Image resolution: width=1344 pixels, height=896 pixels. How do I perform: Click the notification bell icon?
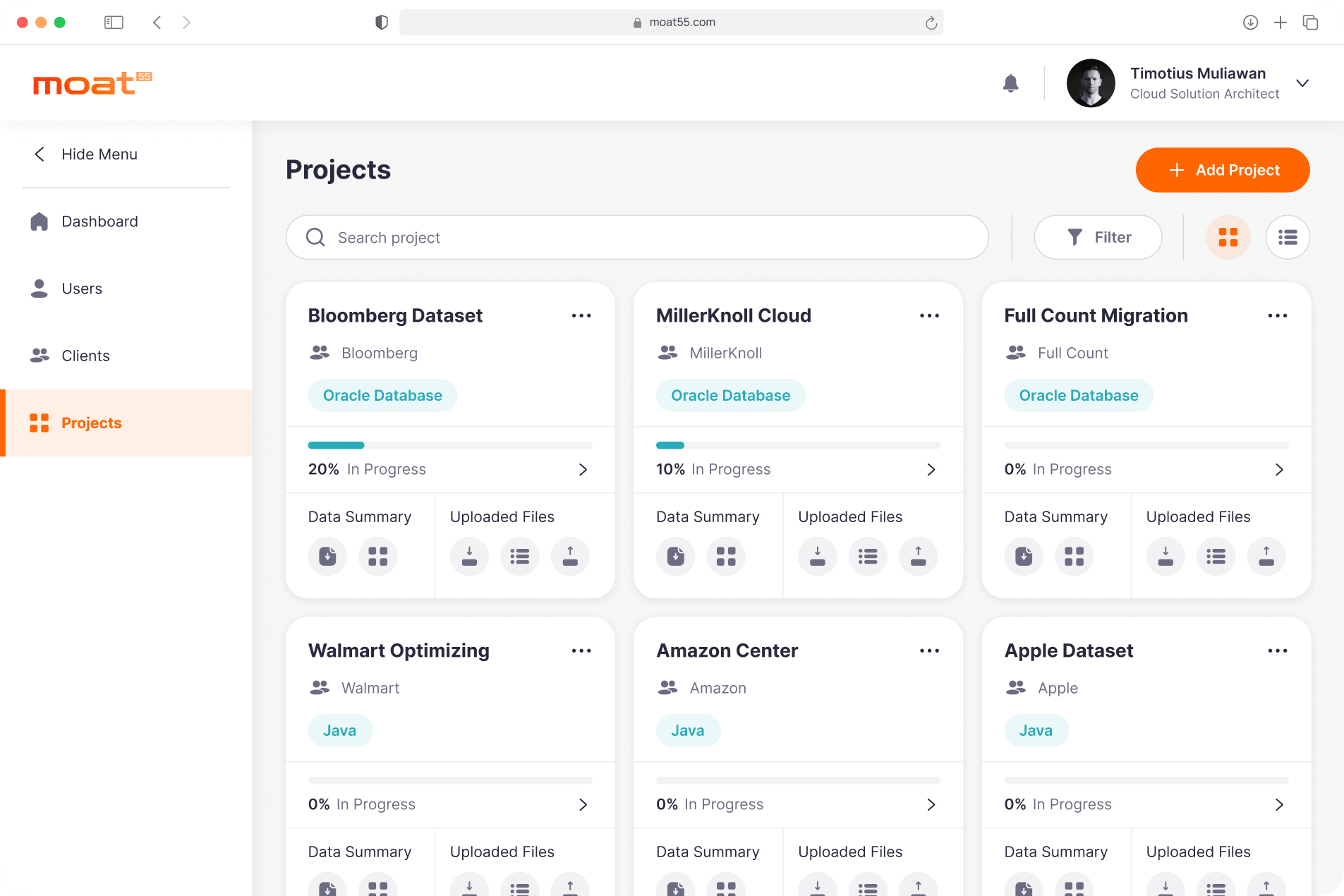click(x=1010, y=83)
